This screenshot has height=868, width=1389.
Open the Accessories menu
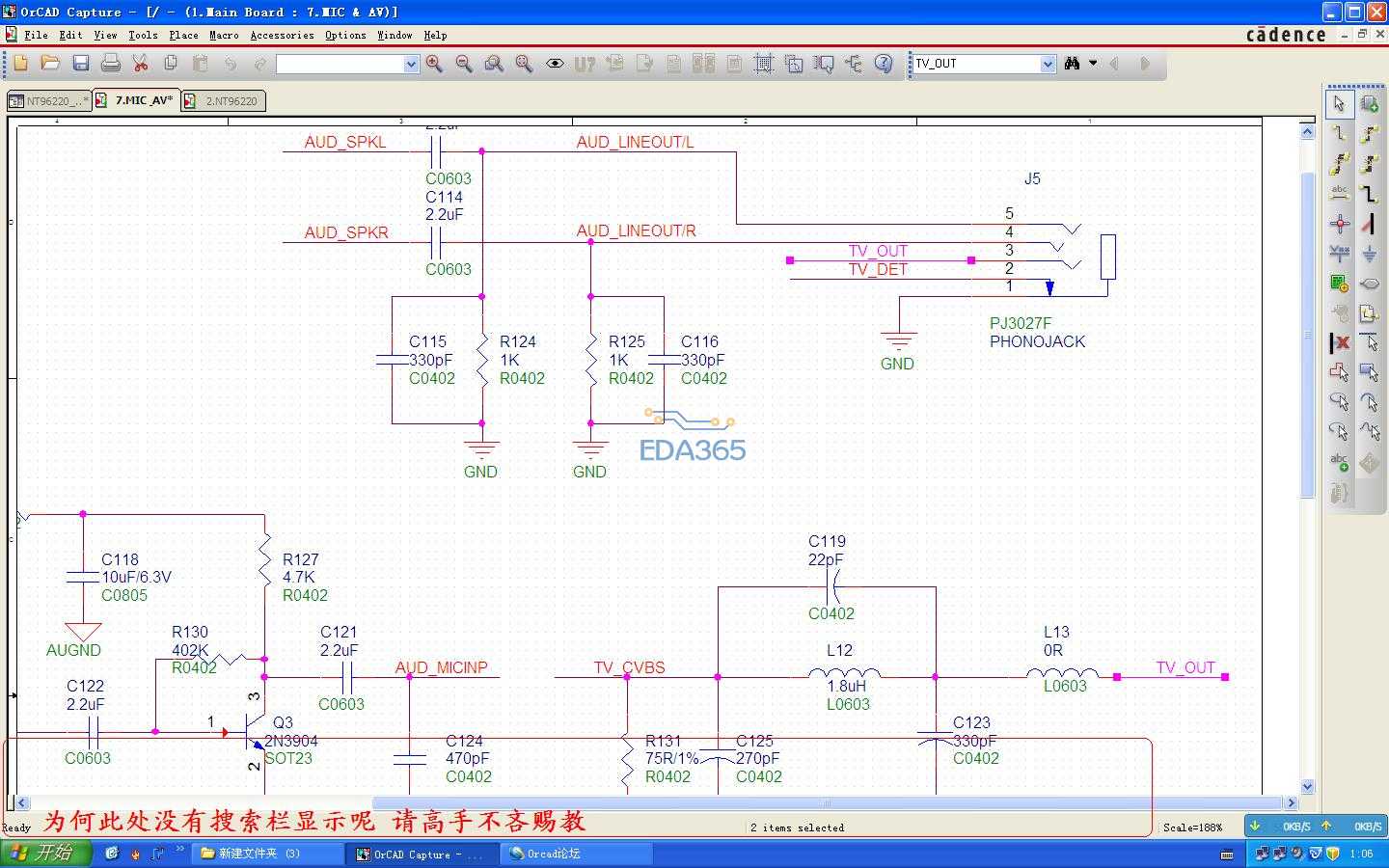pyautogui.click(x=282, y=35)
